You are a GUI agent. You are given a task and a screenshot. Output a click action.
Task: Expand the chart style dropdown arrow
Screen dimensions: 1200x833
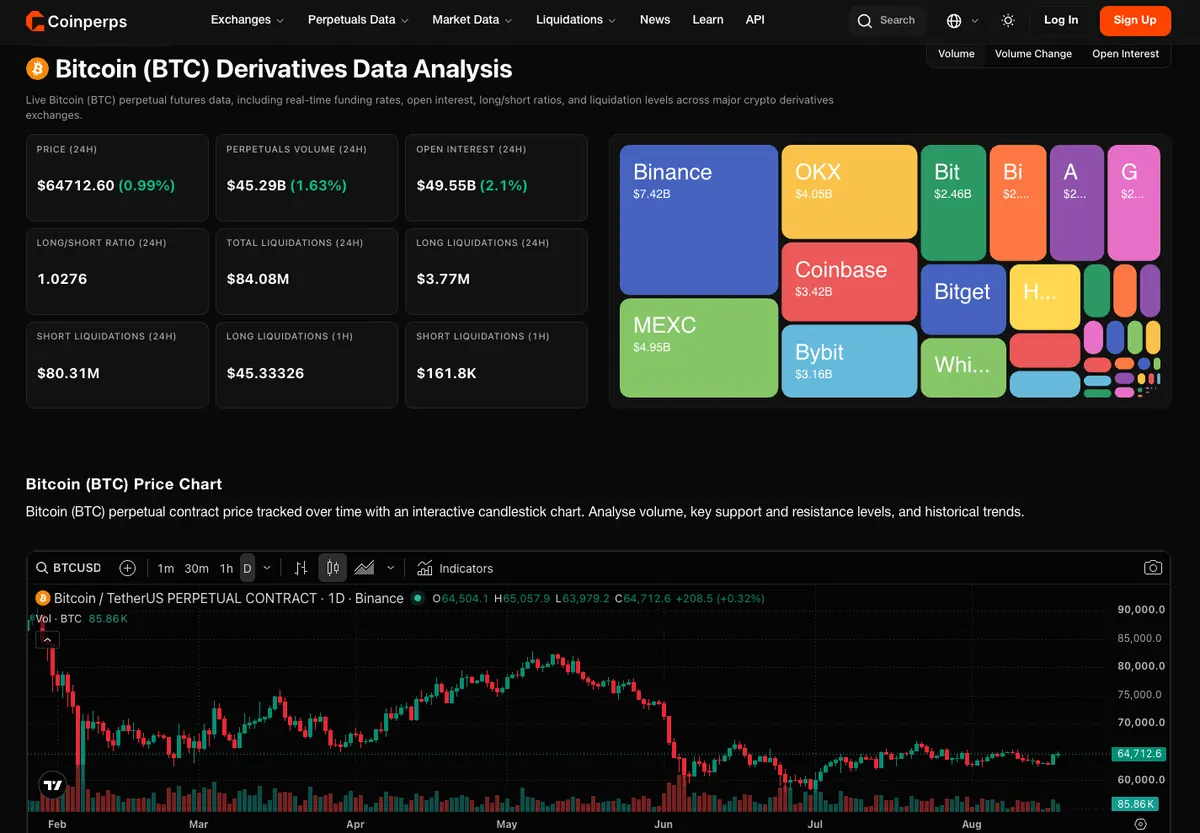click(x=390, y=568)
